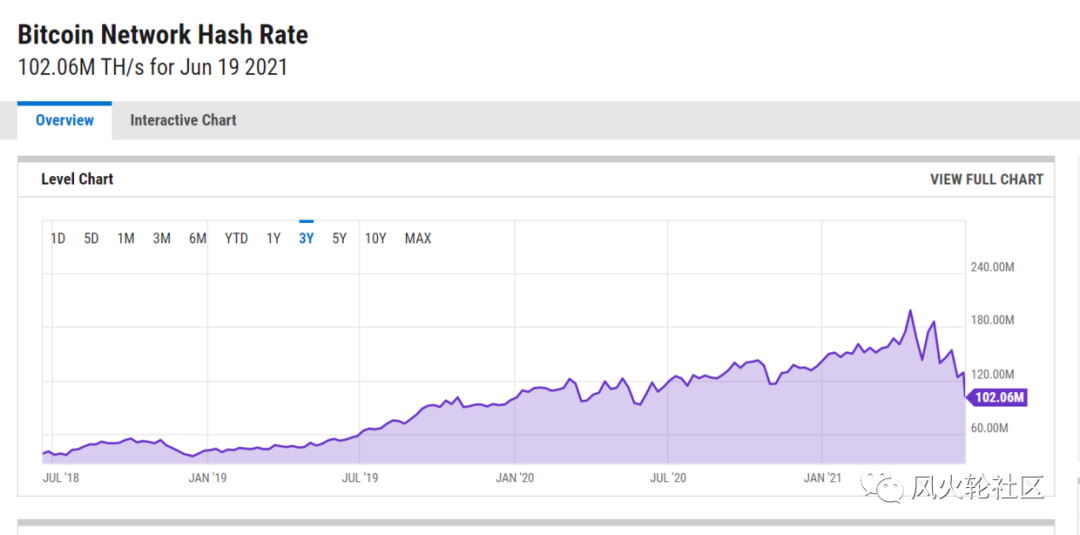Click the 102.06M TH/s subtitle text
The height and width of the screenshot is (535, 1080).
point(152,67)
